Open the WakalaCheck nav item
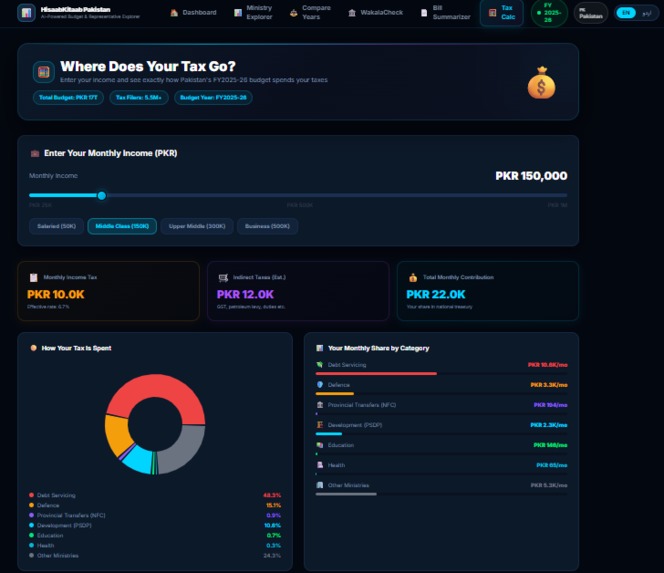This screenshot has width=664, height=573. pos(375,13)
